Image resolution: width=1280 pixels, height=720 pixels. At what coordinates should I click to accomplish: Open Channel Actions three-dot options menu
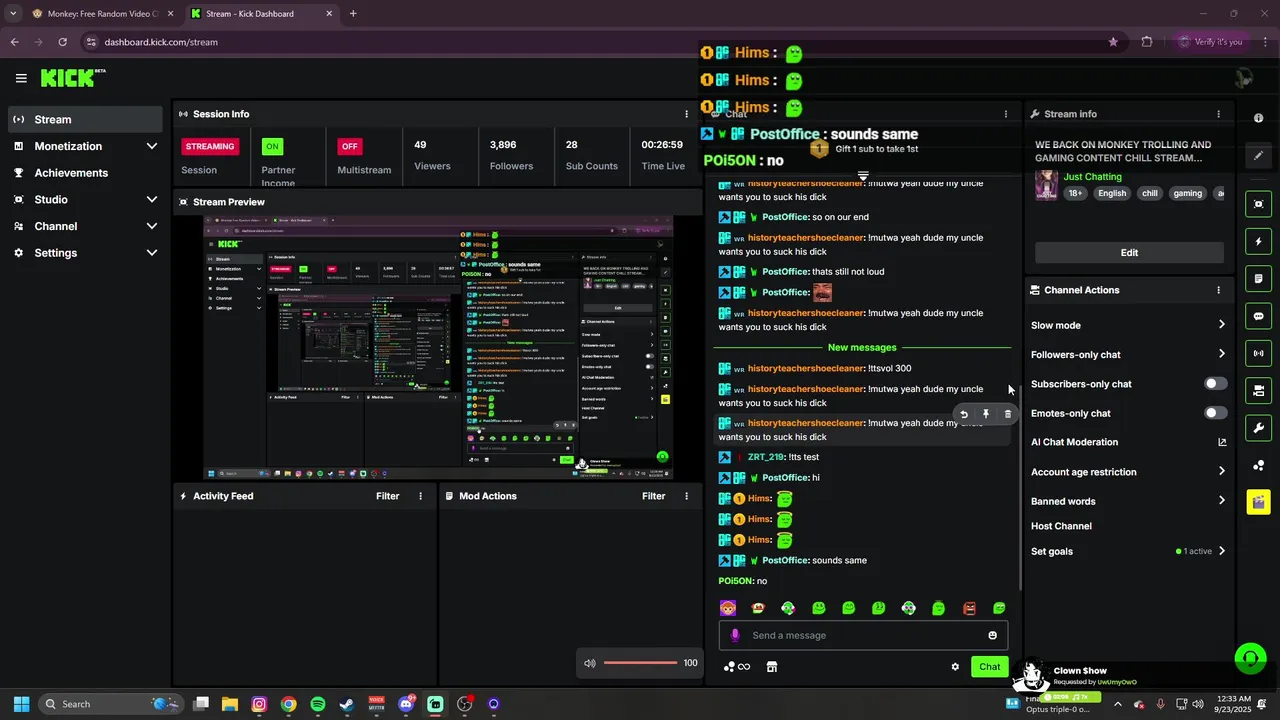[x=1218, y=290]
